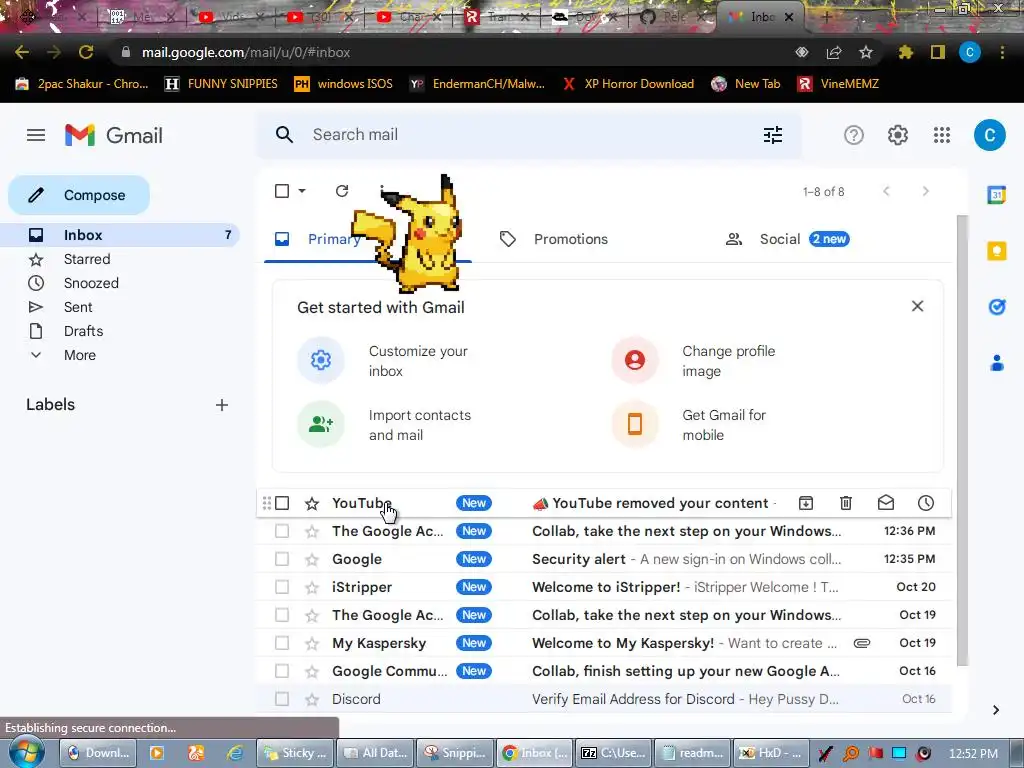Click the Compose button
This screenshot has height=768, width=1024.
pyautogui.click(x=79, y=195)
